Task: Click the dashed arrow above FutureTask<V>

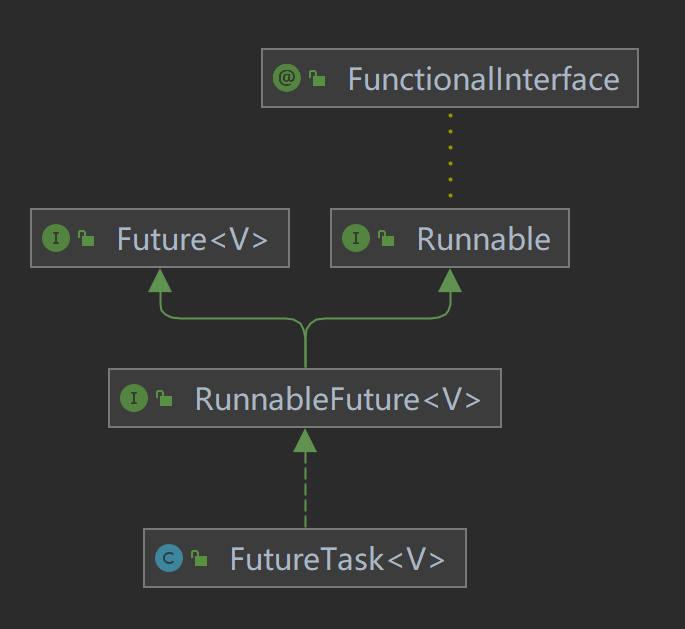Action: pos(305,495)
